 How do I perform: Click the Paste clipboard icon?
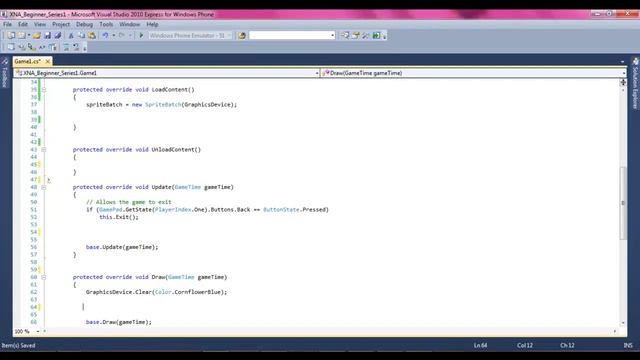pyautogui.click(x=92, y=36)
